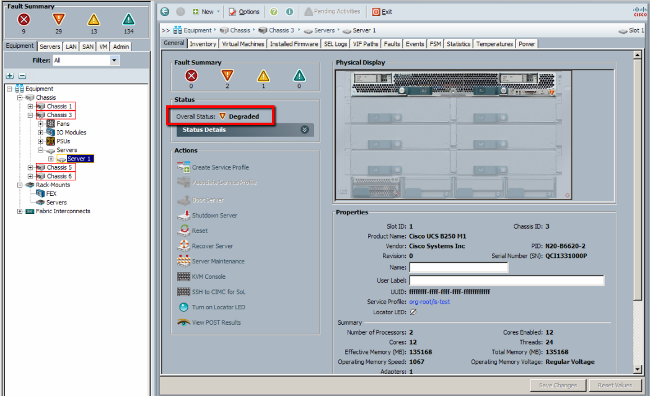
Task: Open Pending Activities in toolbar
Action: tap(332, 12)
